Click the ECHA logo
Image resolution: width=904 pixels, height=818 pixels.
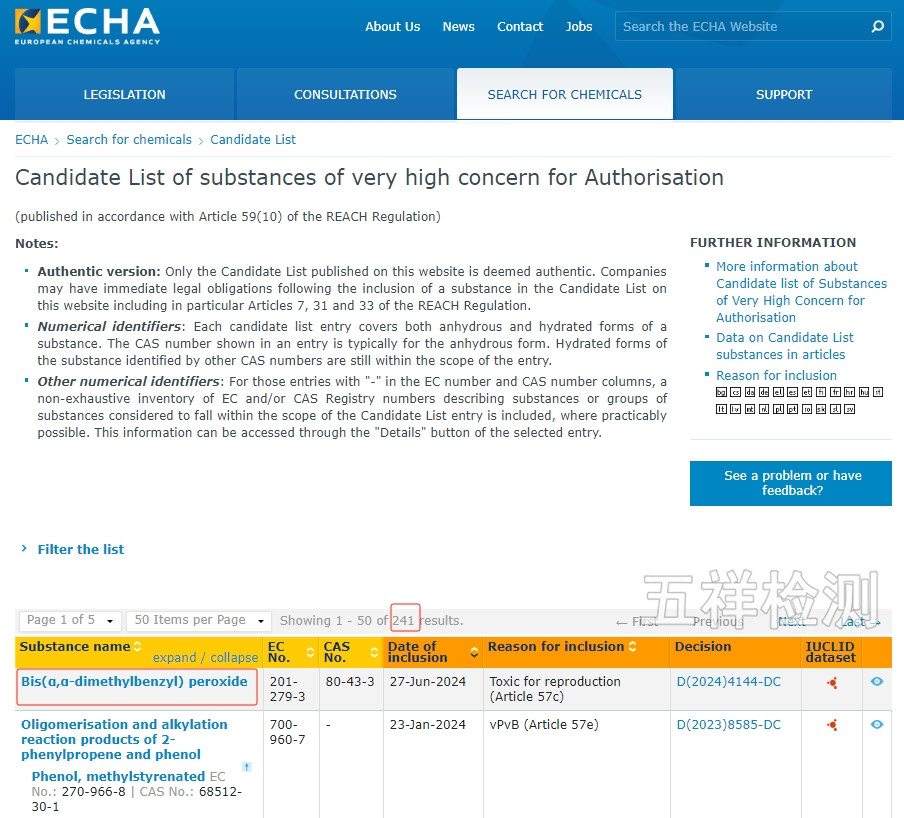click(x=87, y=27)
